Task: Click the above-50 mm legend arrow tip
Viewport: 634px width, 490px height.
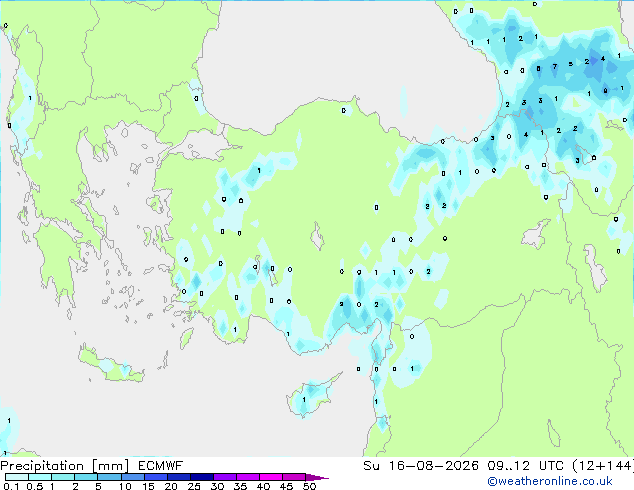Action: click(x=317, y=477)
